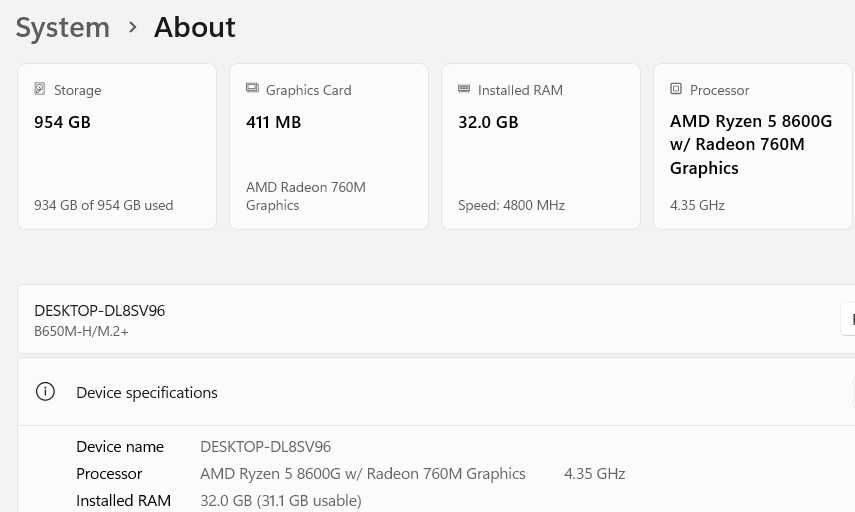The width and height of the screenshot is (855, 512).
Task: Select the Device name value DESKTOP-DL8SV96
Action: [265, 446]
